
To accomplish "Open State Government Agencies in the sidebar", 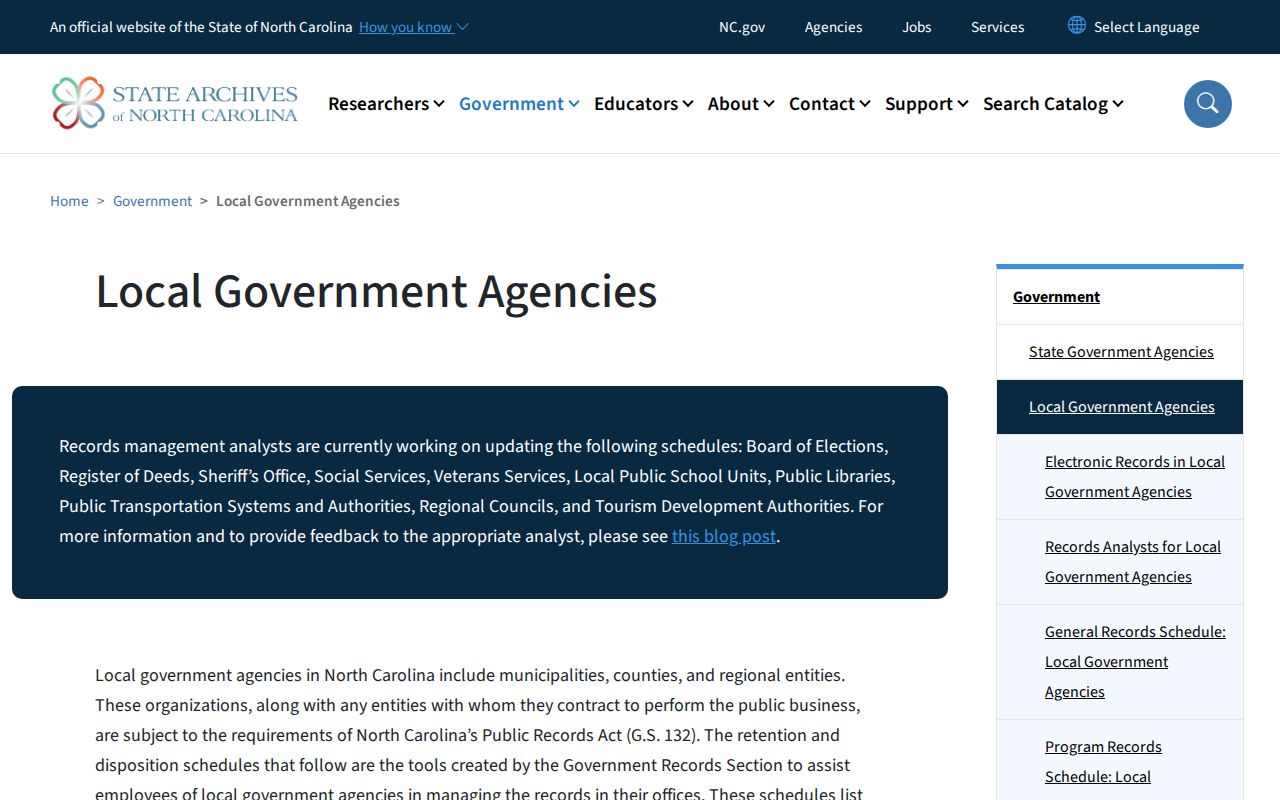I will coord(1121,352).
